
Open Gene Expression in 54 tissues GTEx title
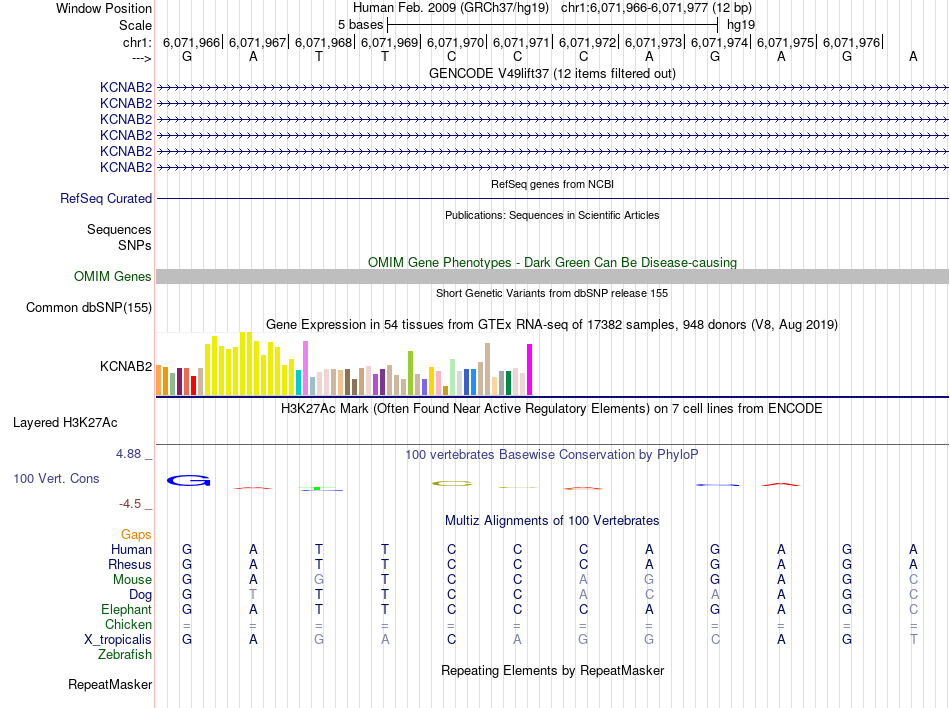click(552, 325)
